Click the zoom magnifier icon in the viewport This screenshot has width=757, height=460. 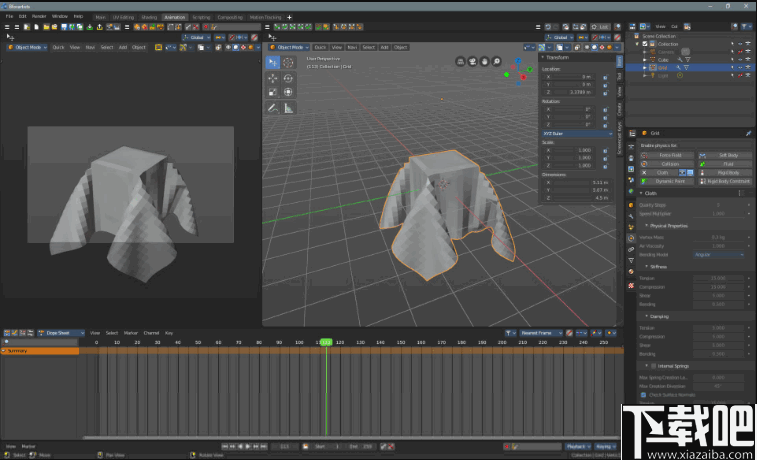tap(496, 61)
